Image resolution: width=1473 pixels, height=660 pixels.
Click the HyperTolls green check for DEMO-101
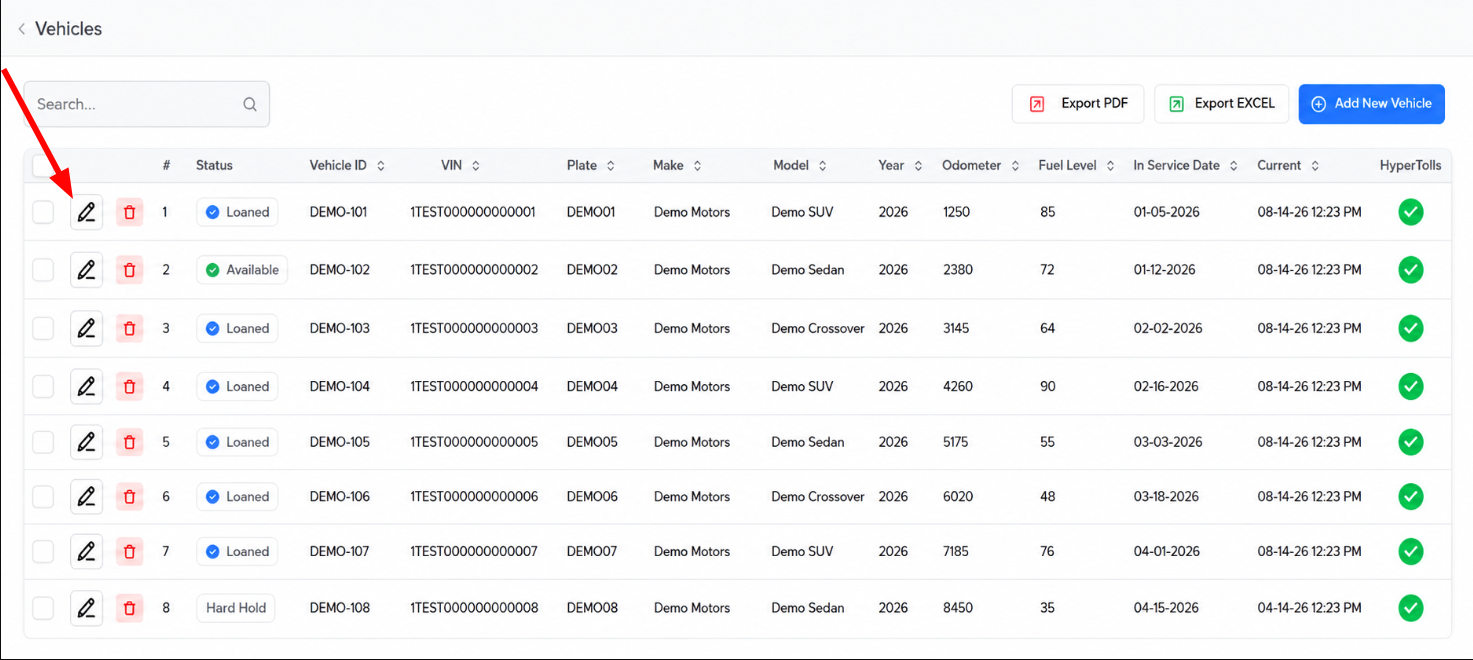coord(1411,212)
